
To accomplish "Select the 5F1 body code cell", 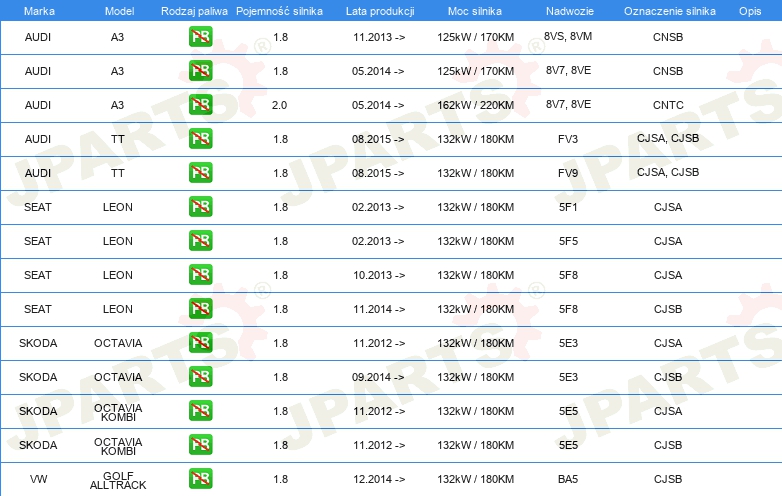I will (568, 207).
